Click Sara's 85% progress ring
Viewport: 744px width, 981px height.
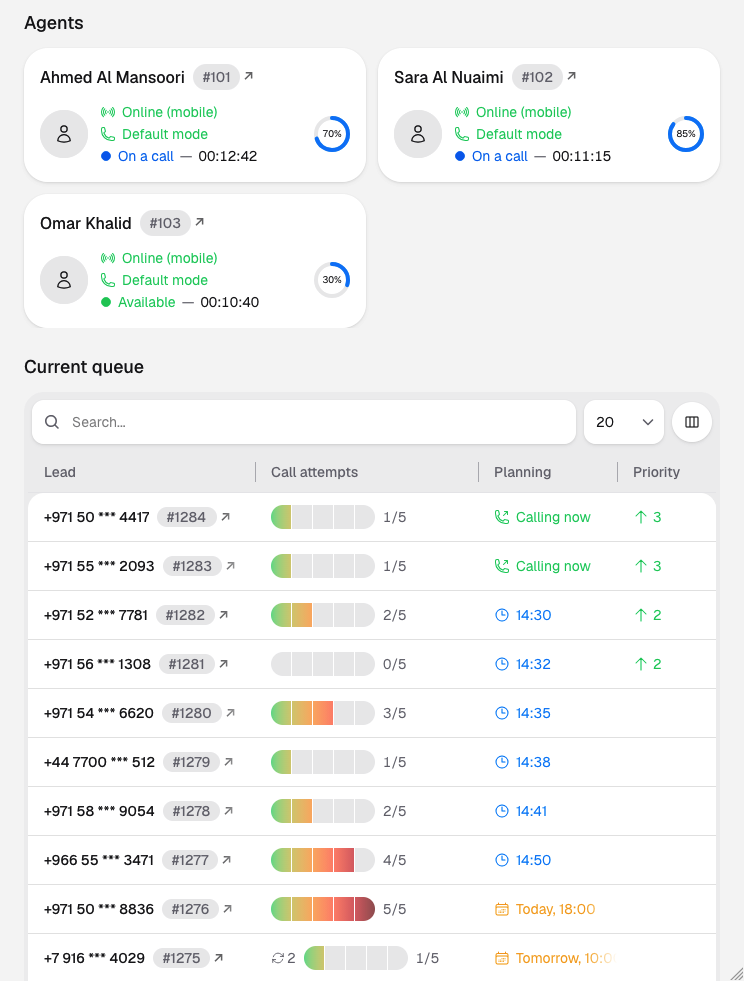(686, 134)
